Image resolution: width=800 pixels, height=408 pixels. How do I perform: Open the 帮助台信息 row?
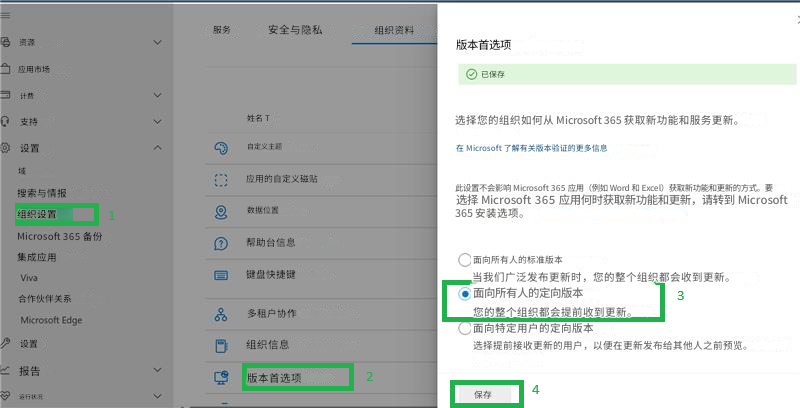[321, 243]
